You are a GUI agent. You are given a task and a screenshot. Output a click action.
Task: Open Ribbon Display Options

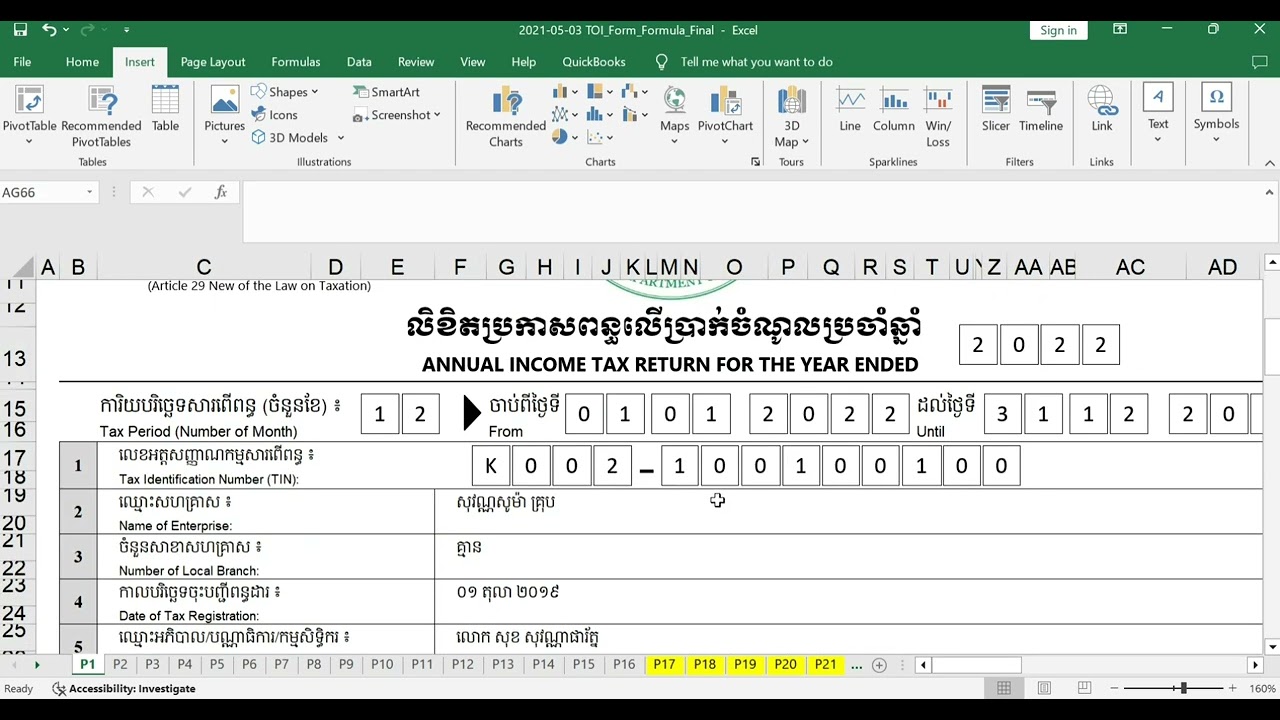(1120, 30)
